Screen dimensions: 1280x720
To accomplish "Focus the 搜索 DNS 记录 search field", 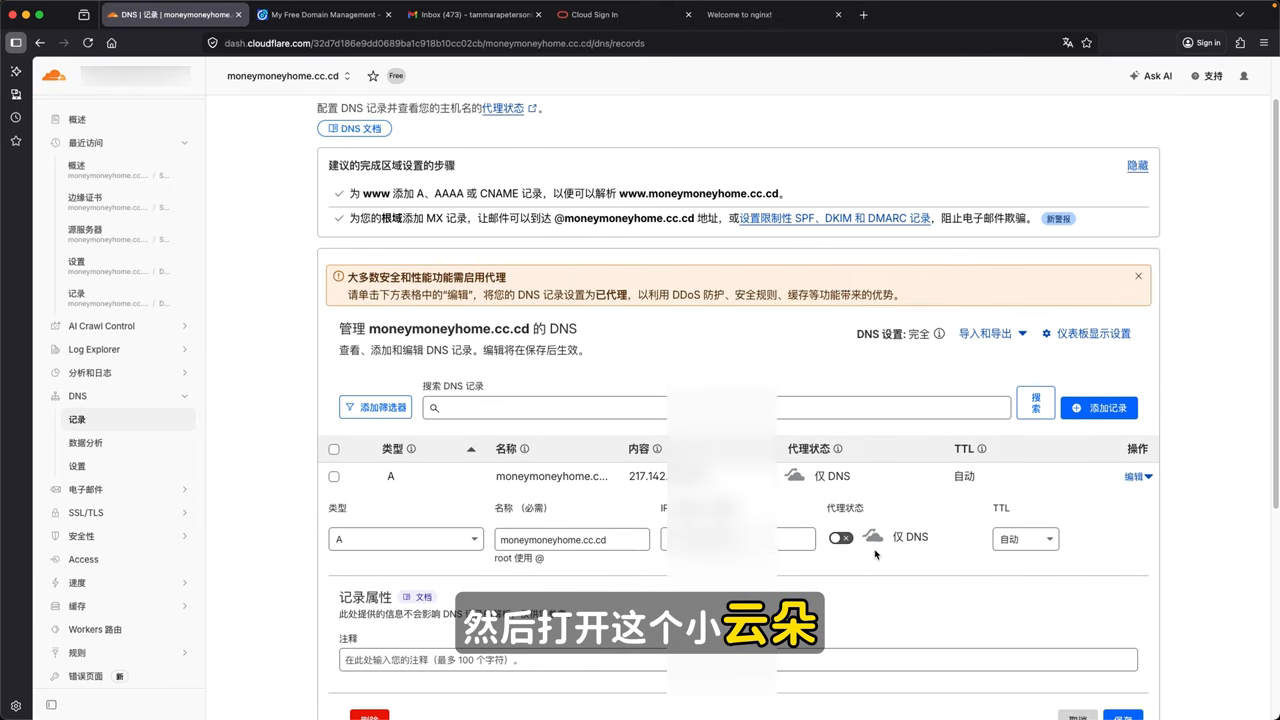I will click(716, 408).
